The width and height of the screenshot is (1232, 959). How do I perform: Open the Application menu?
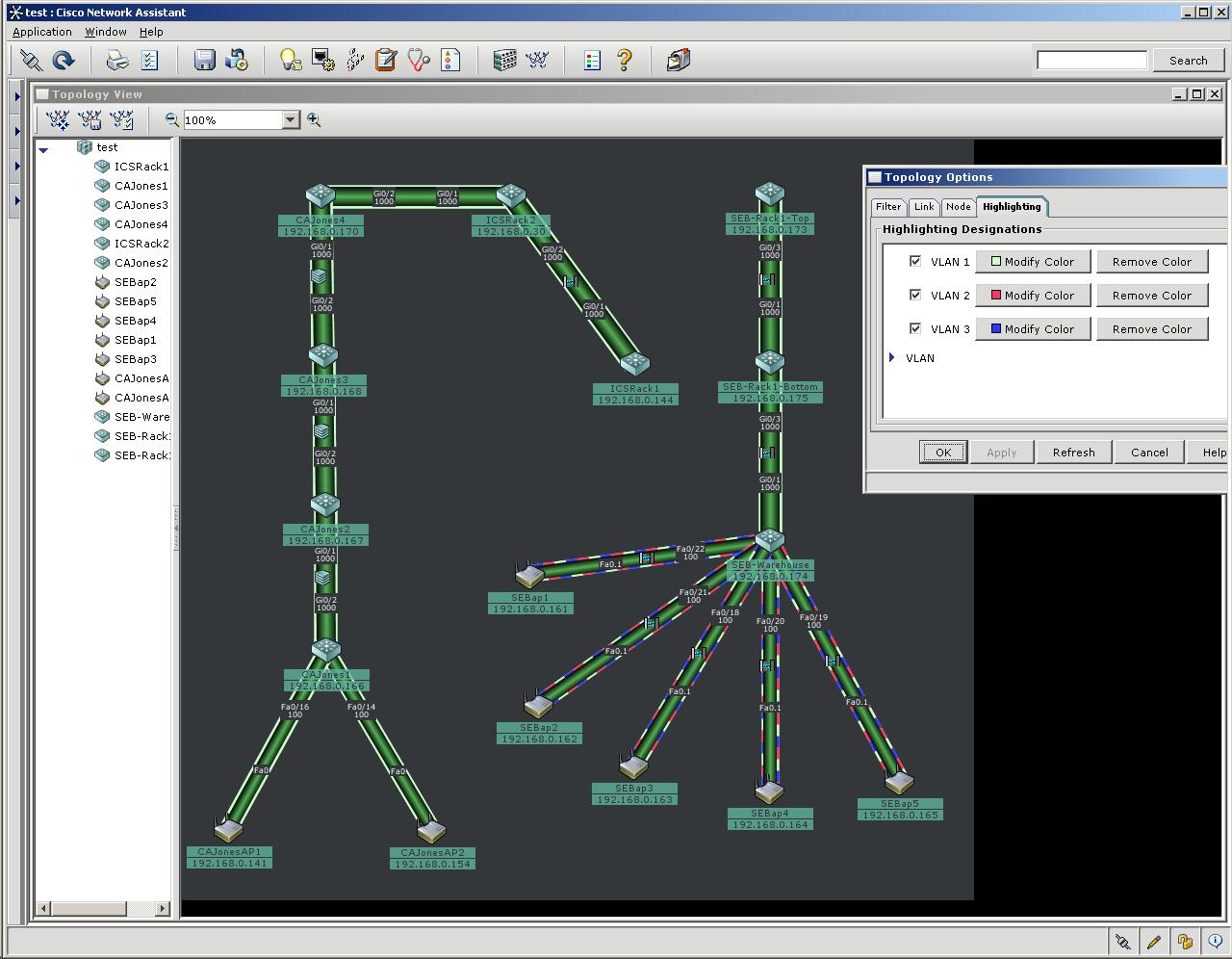click(42, 32)
